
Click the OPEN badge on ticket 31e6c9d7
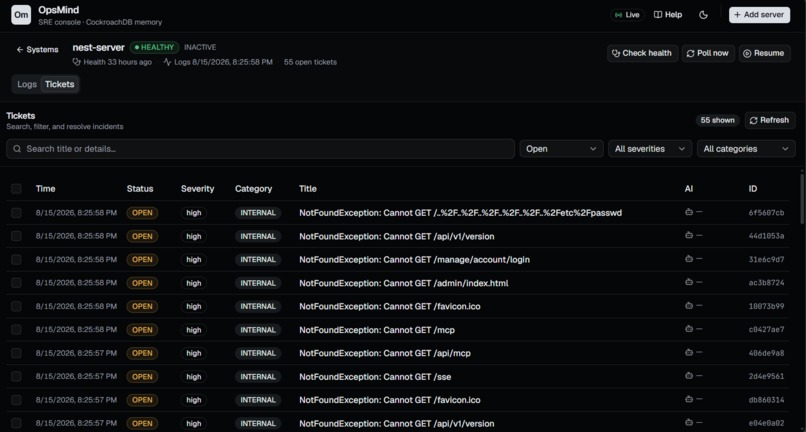point(142,260)
